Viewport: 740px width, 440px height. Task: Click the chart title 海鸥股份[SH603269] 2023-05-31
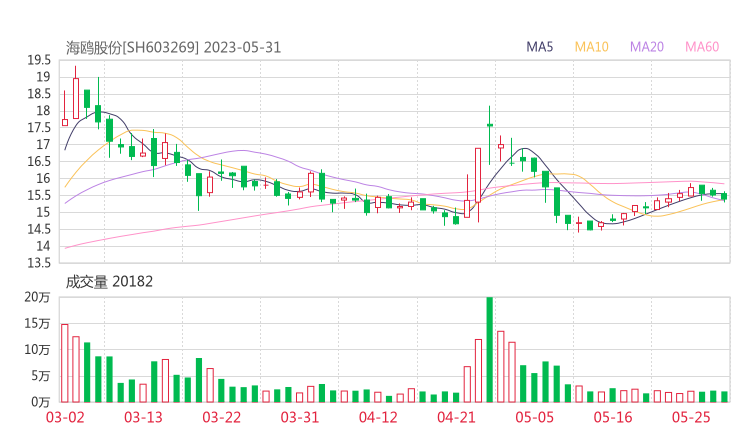pos(173,48)
